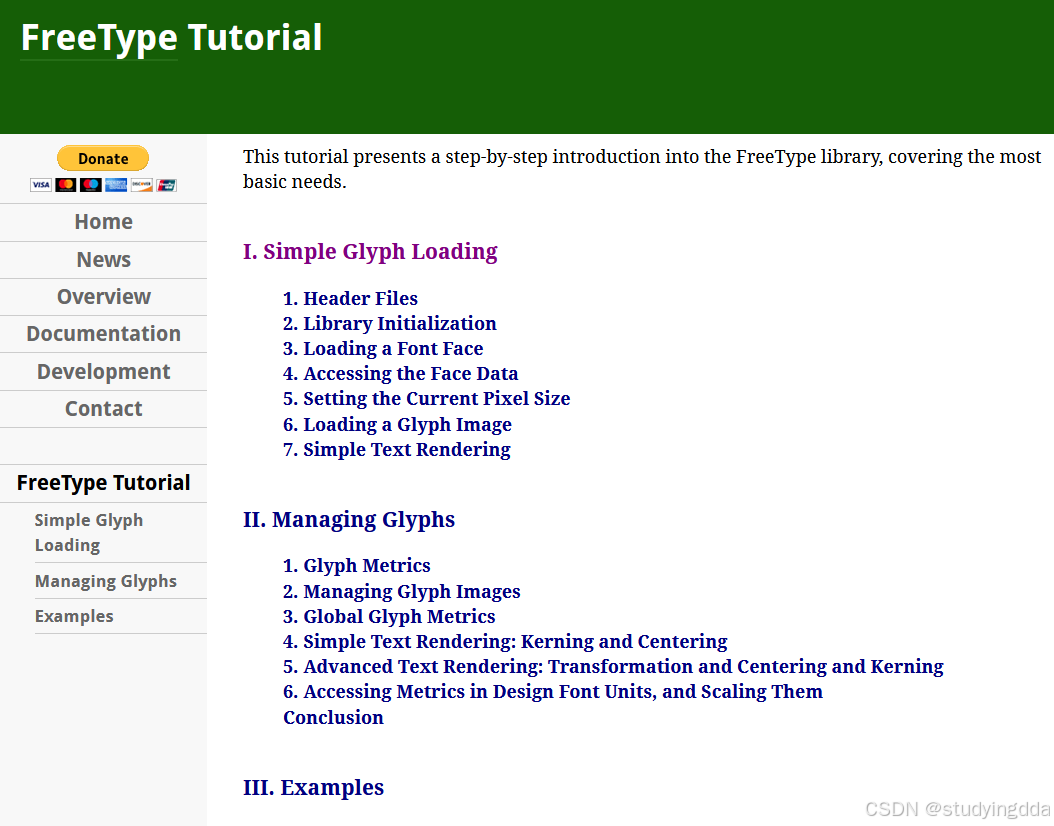The image size is (1054, 826).
Task: Click the Discover card icon
Action: pos(141,185)
